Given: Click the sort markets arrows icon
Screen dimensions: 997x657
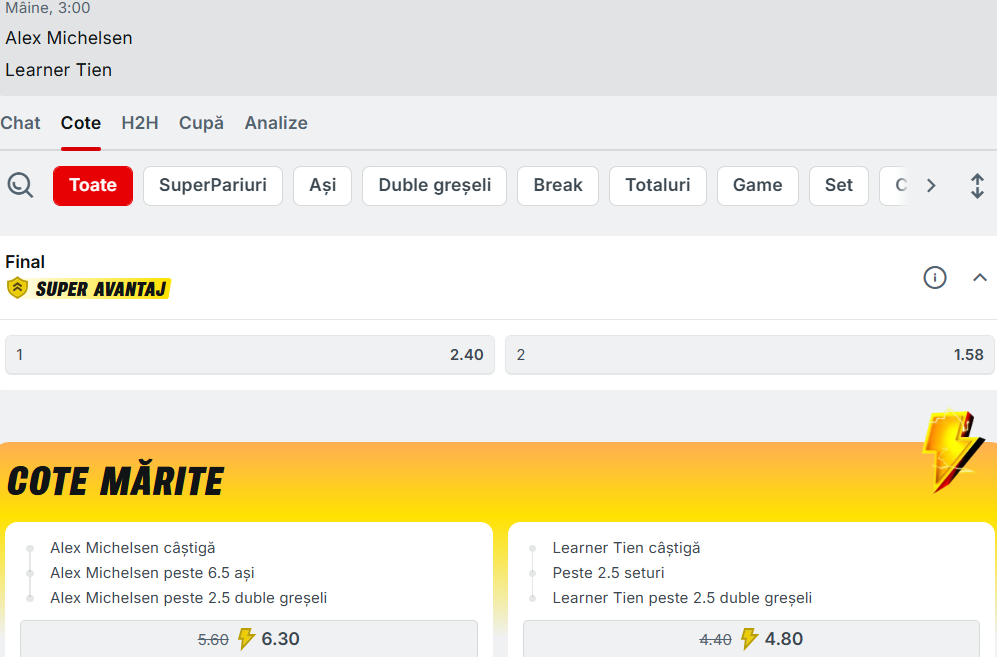Looking at the screenshot, I should tap(977, 186).
